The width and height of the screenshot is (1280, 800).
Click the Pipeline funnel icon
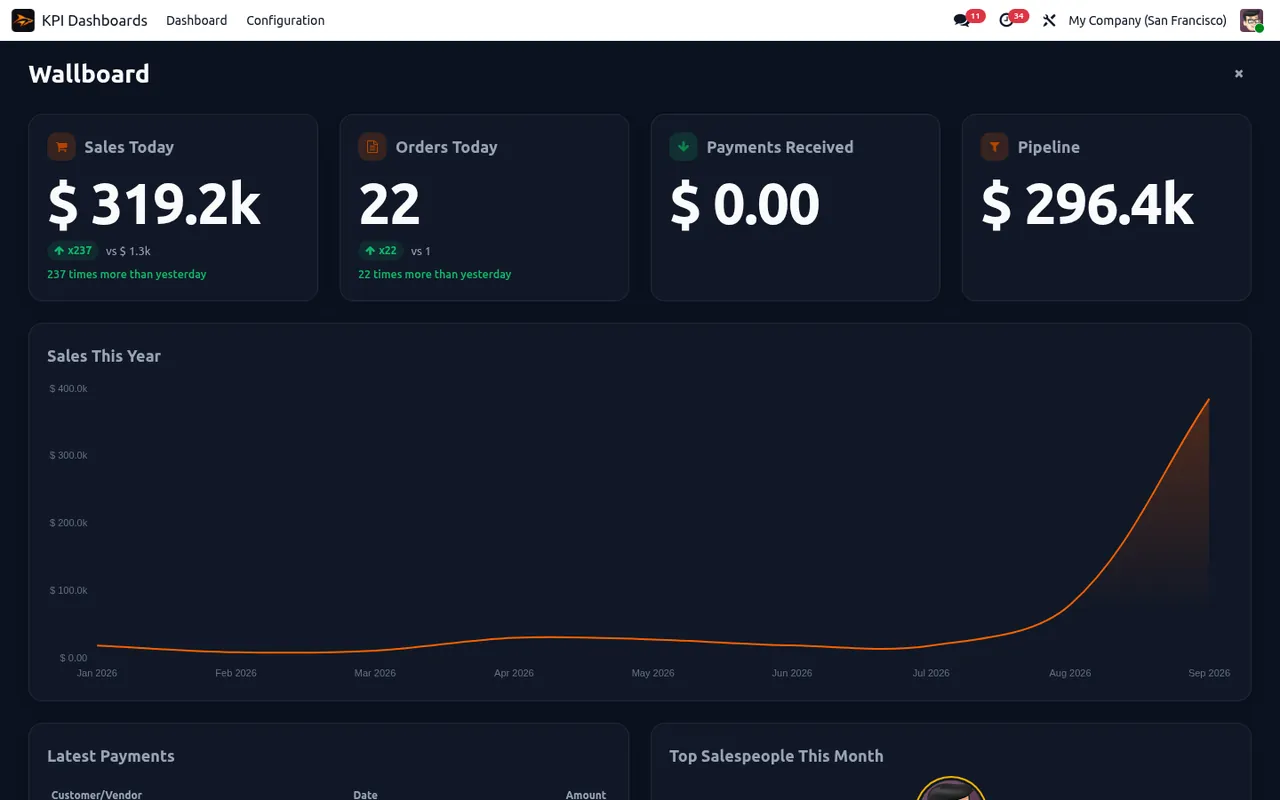pyautogui.click(x=995, y=147)
